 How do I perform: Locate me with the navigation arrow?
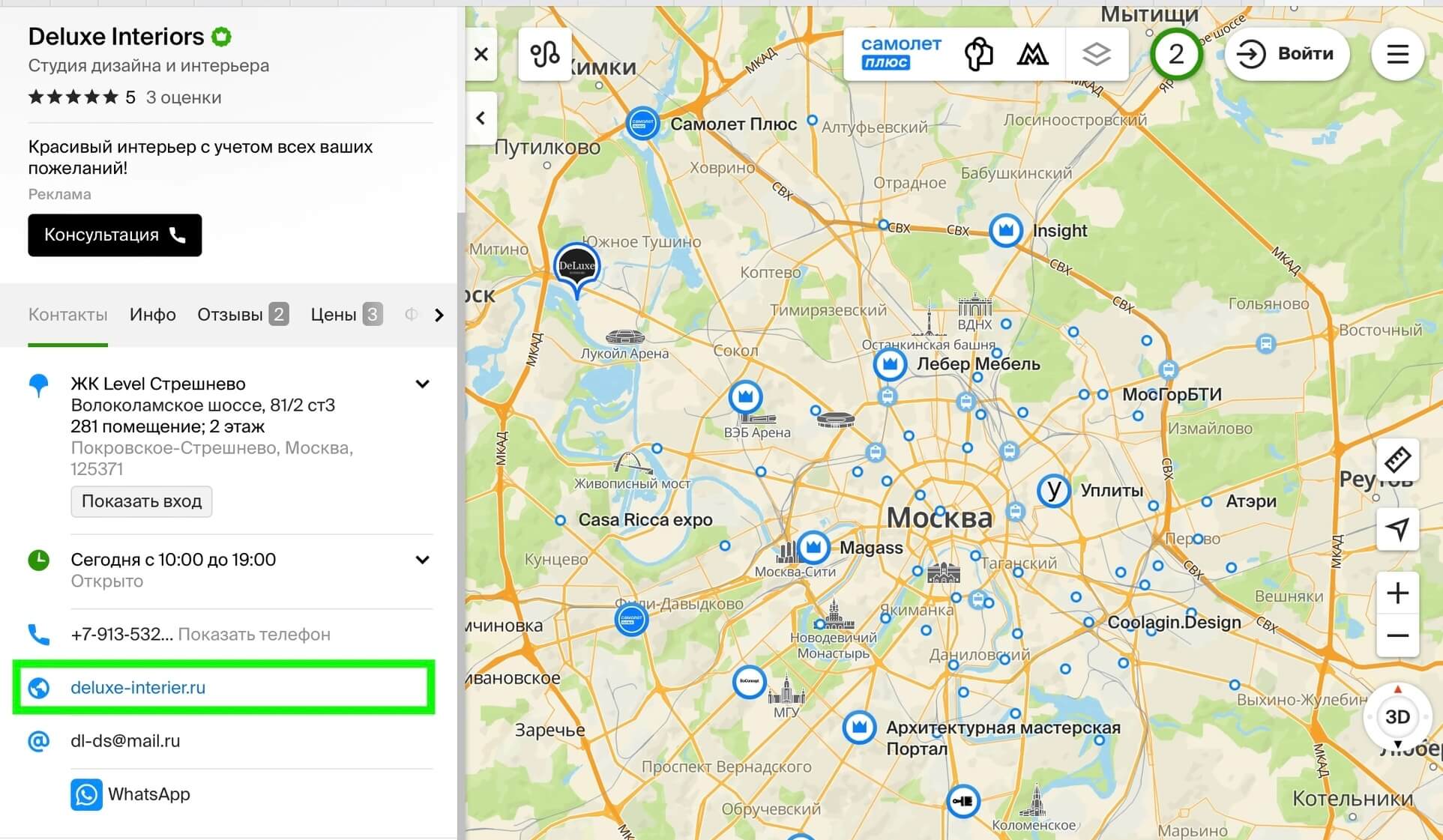coord(1397,529)
